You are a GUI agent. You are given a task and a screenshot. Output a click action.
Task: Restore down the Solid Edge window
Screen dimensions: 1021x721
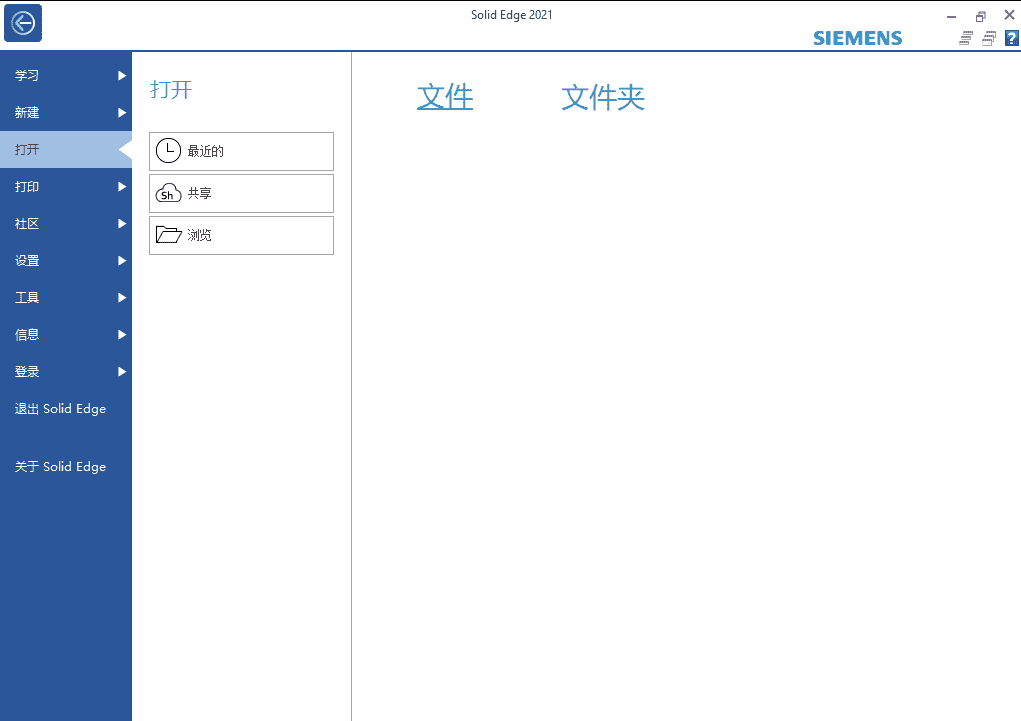point(981,16)
